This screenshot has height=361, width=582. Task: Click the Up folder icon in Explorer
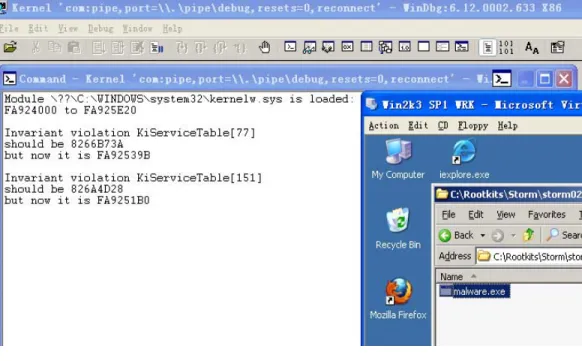pyautogui.click(x=529, y=235)
